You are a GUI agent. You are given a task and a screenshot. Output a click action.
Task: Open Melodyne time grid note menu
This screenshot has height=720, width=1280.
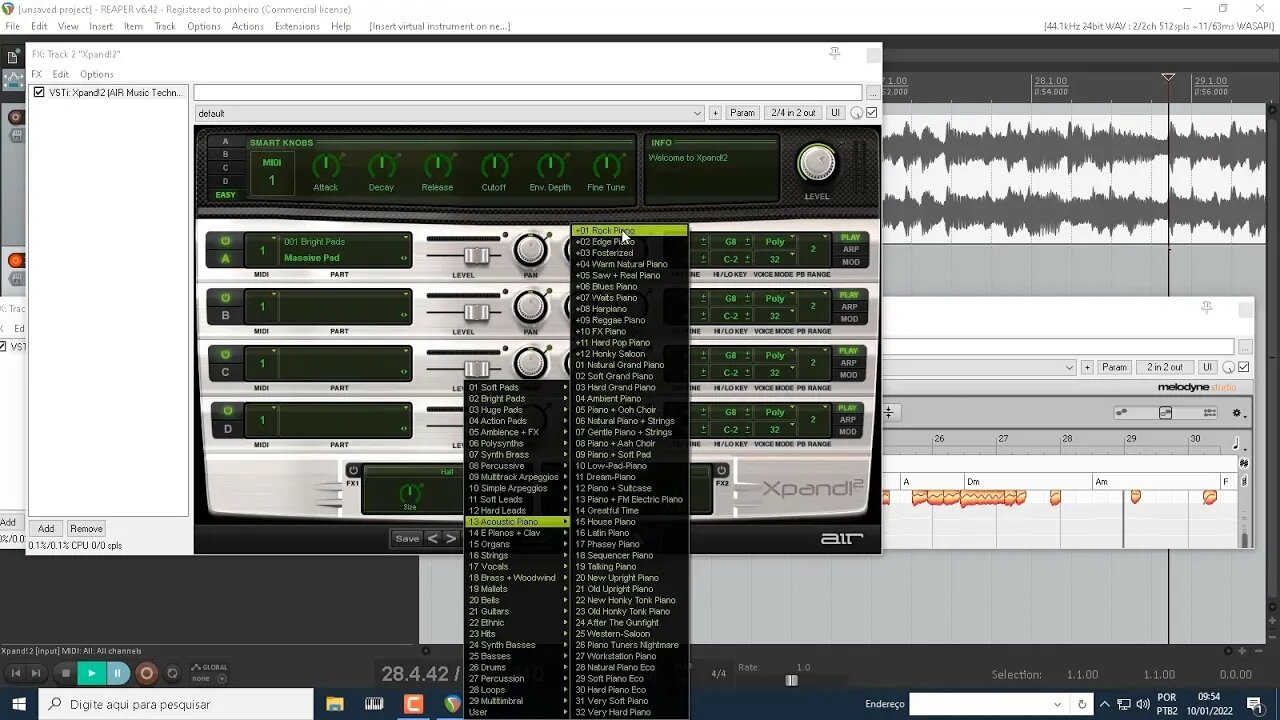pyautogui.click(x=1236, y=444)
